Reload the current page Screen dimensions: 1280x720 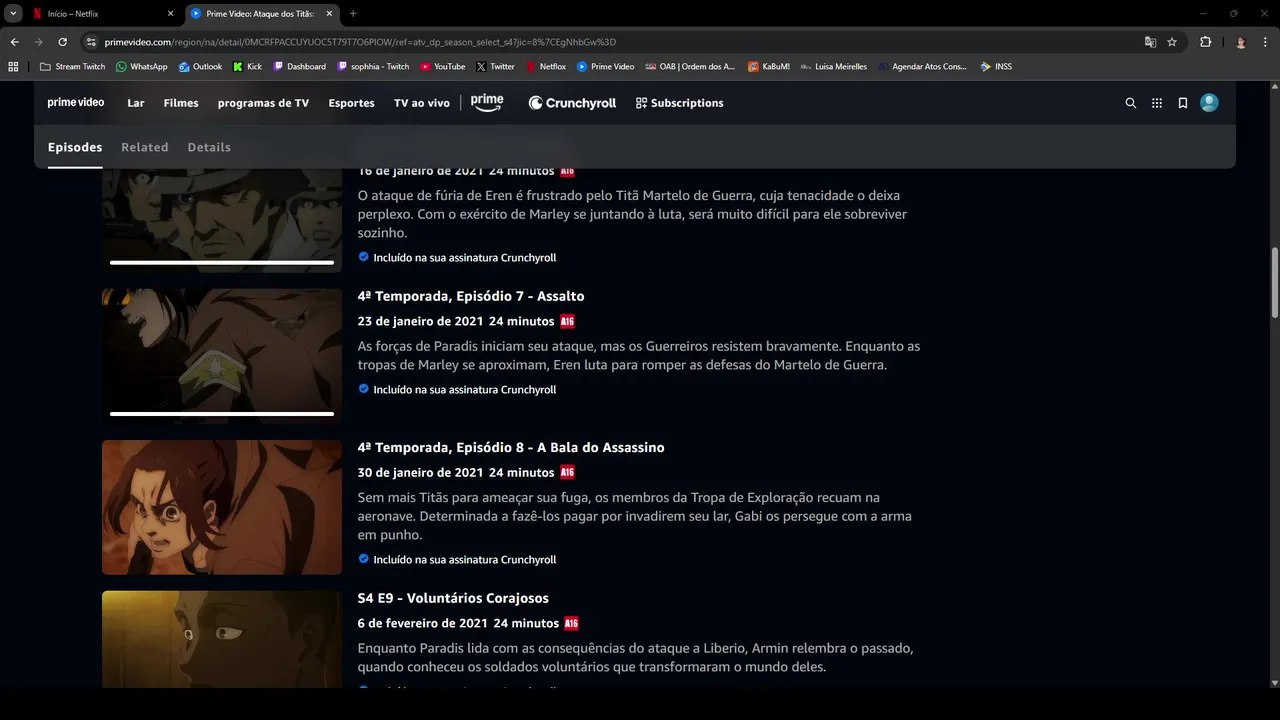coord(62,42)
